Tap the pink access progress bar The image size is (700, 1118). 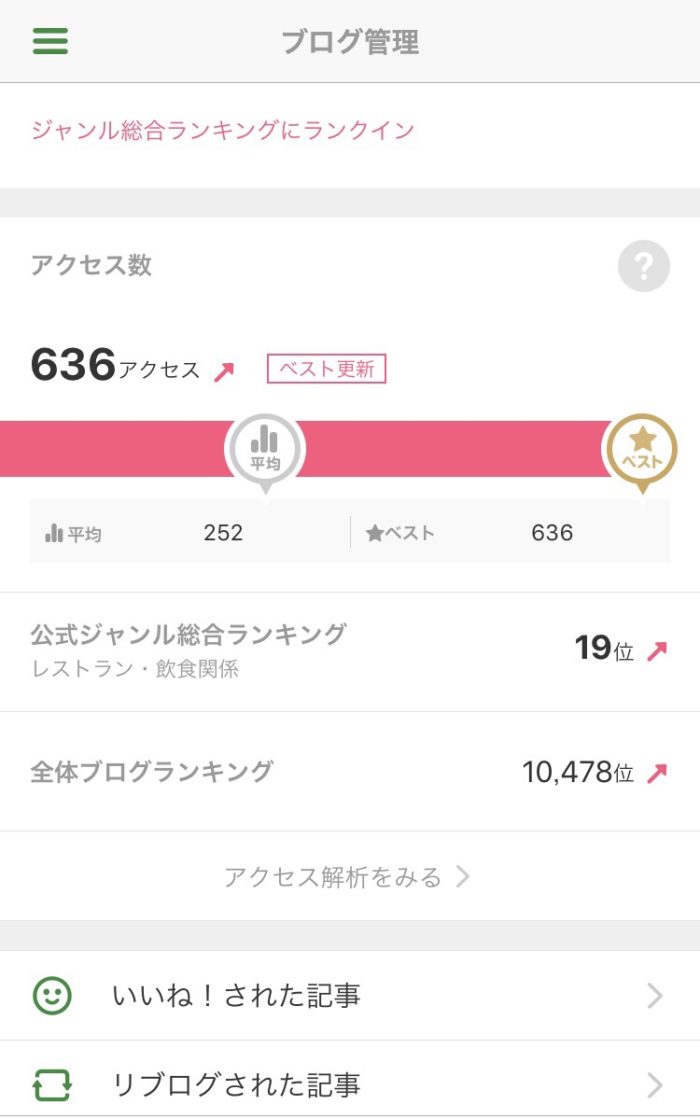[430, 448]
